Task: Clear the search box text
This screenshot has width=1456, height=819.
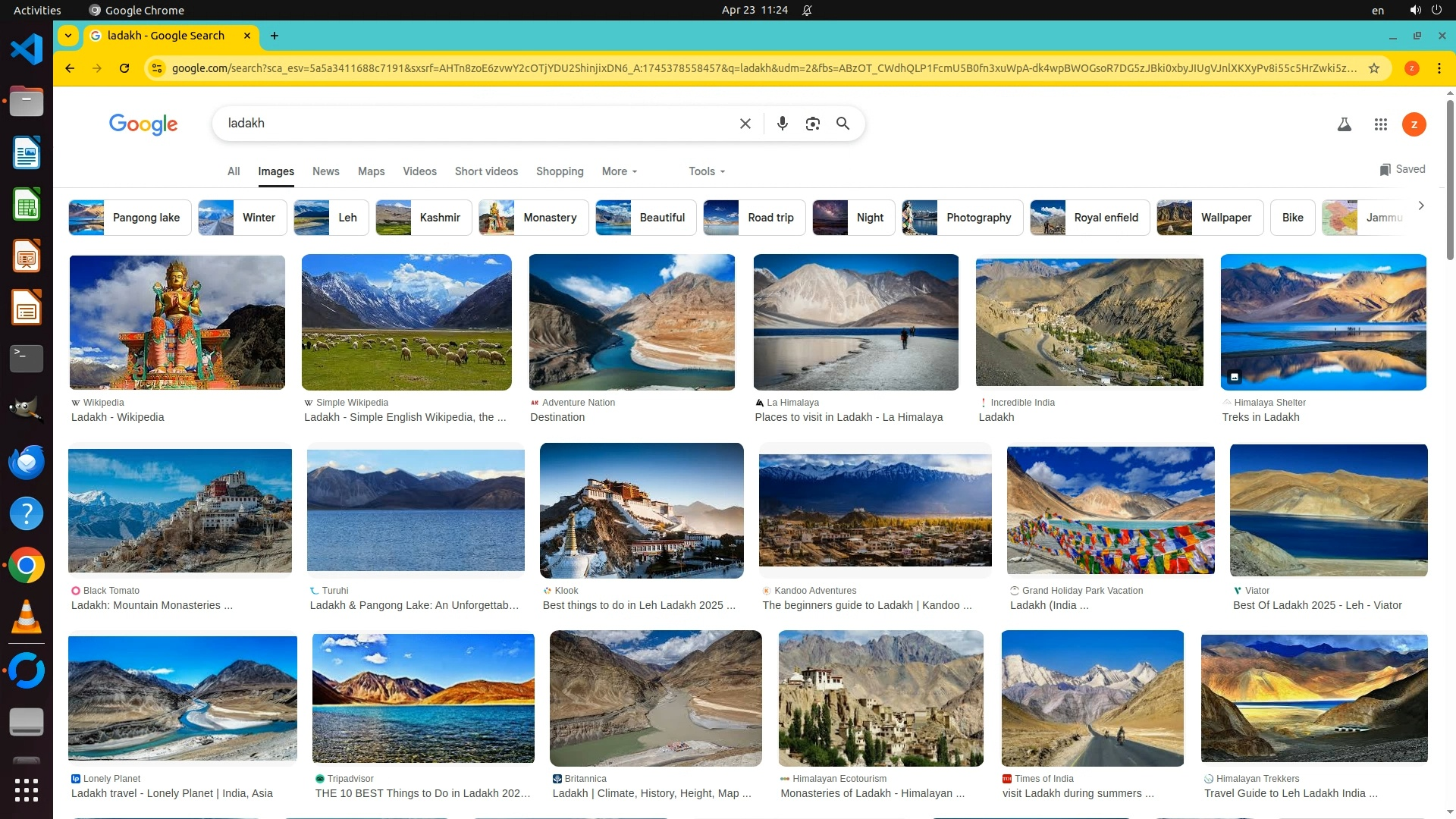Action: click(x=745, y=124)
